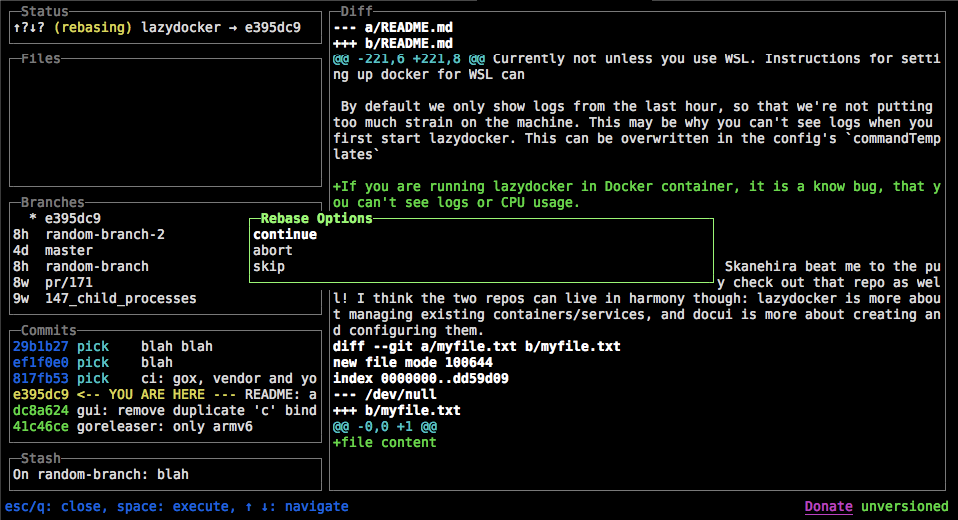The height and width of the screenshot is (520, 958).
Task: Click the Commits panel title
Action: pos(49,331)
